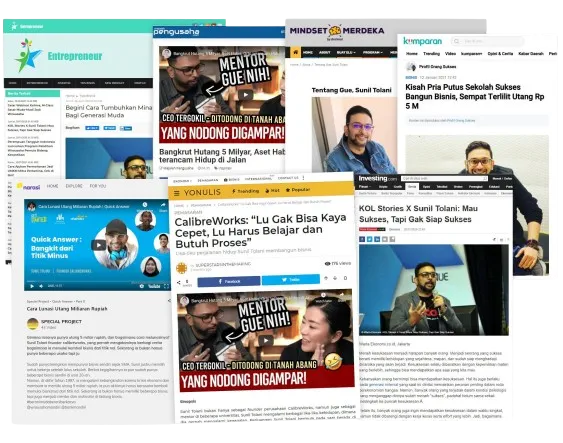Open Kumparan Opini & Cerita menu
563x443 pixels.
(501, 53)
